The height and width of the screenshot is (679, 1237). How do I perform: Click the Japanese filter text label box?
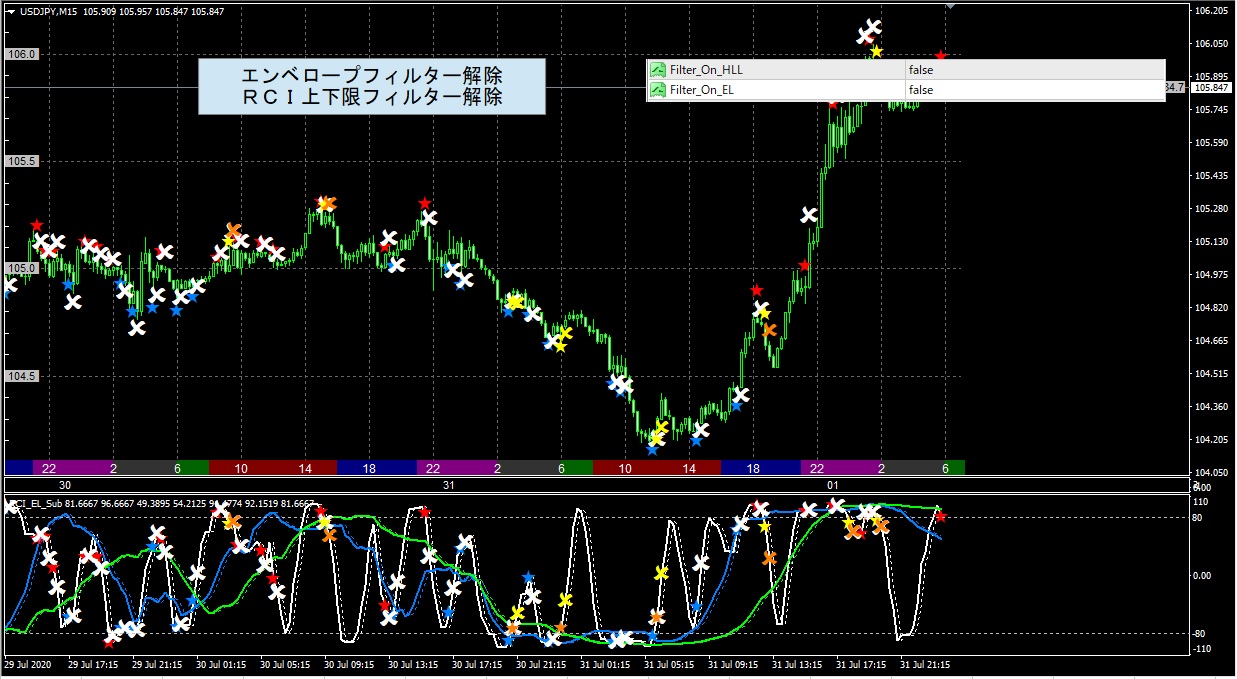coord(371,86)
